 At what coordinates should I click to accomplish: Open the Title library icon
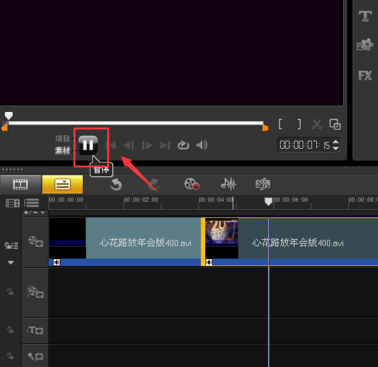365,16
